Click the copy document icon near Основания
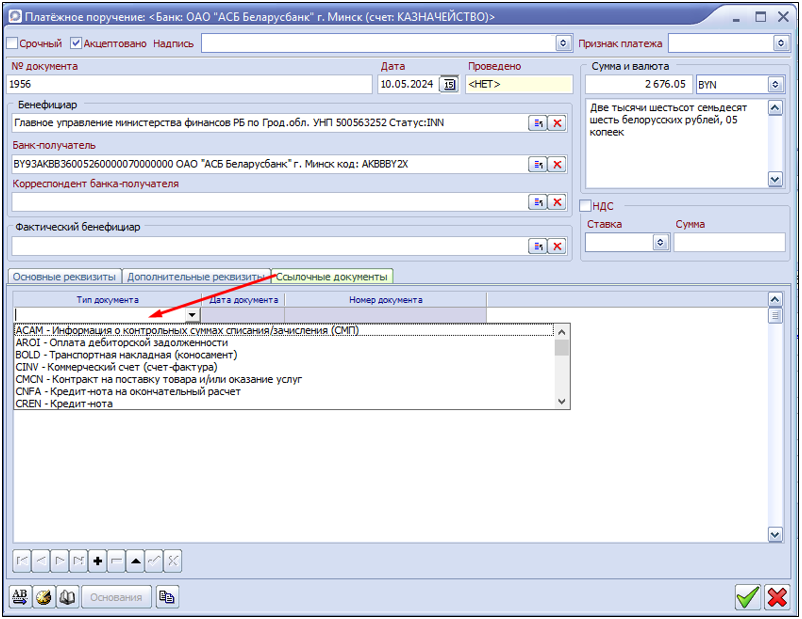Viewport: 802px width, 619px height. pyautogui.click(x=167, y=598)
